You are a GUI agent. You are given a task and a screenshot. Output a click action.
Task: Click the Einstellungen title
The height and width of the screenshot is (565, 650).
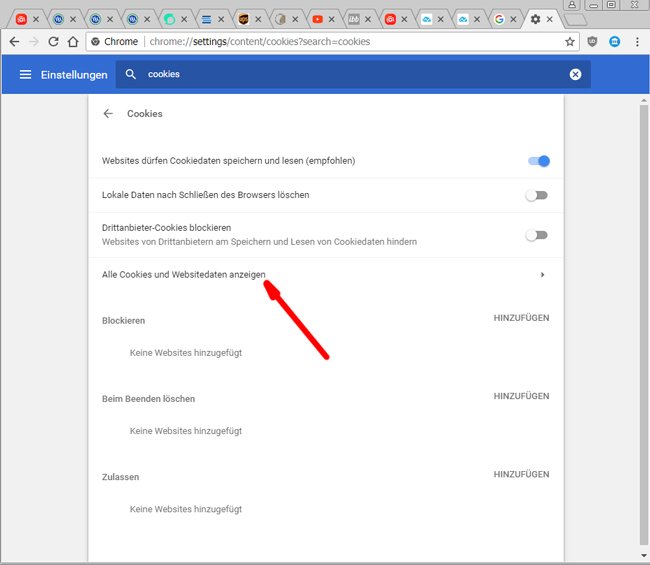[74, 75]
